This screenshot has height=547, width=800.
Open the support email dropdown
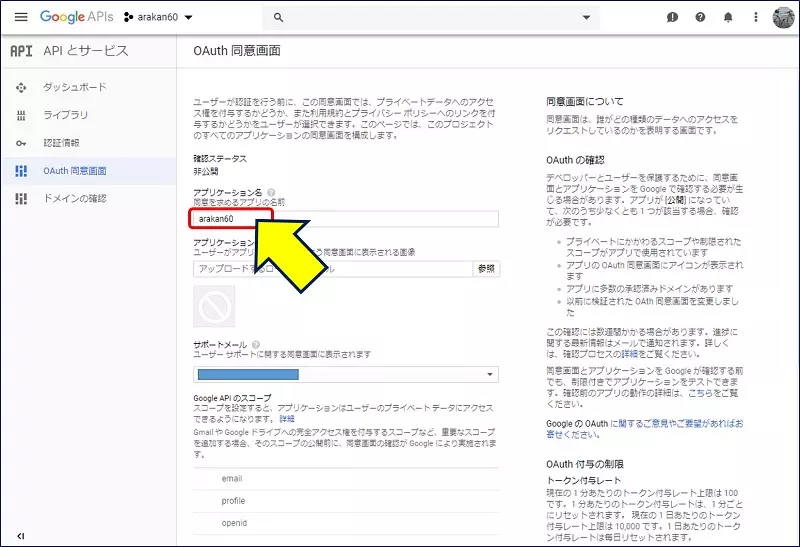coord(345,375)
